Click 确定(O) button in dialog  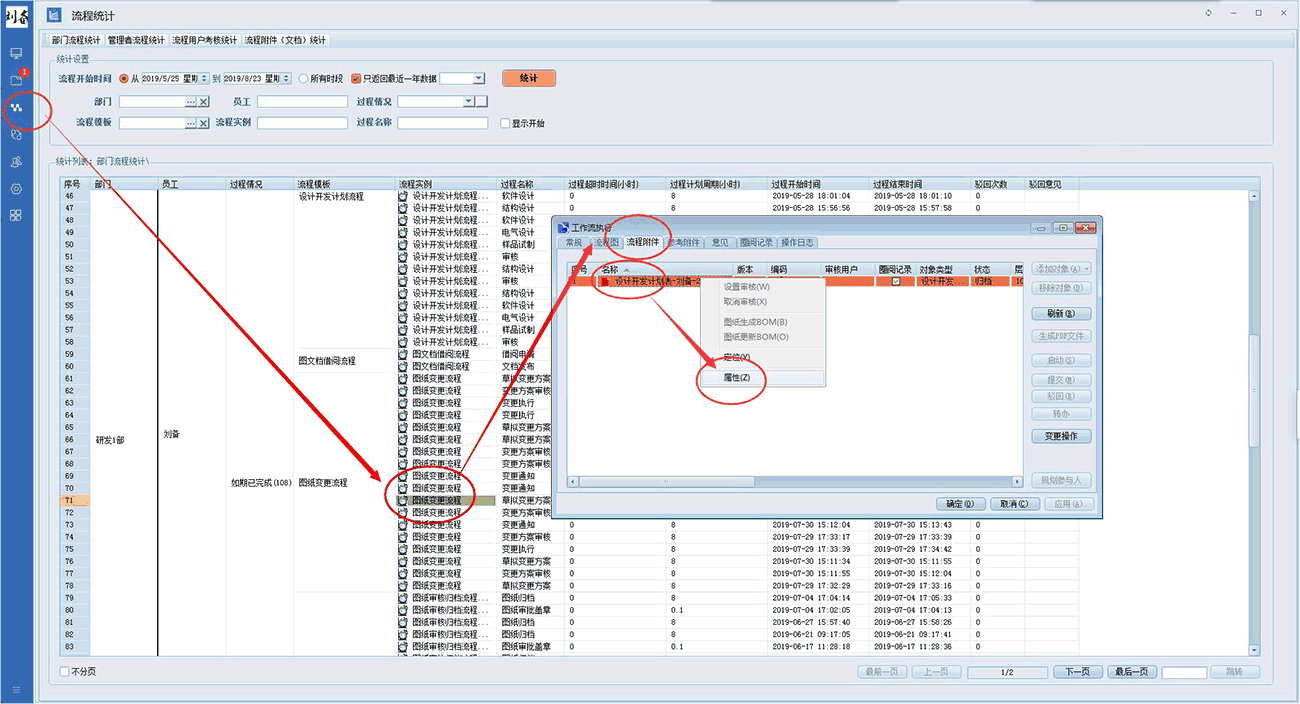pyautogui.click(x=961, y=504)
